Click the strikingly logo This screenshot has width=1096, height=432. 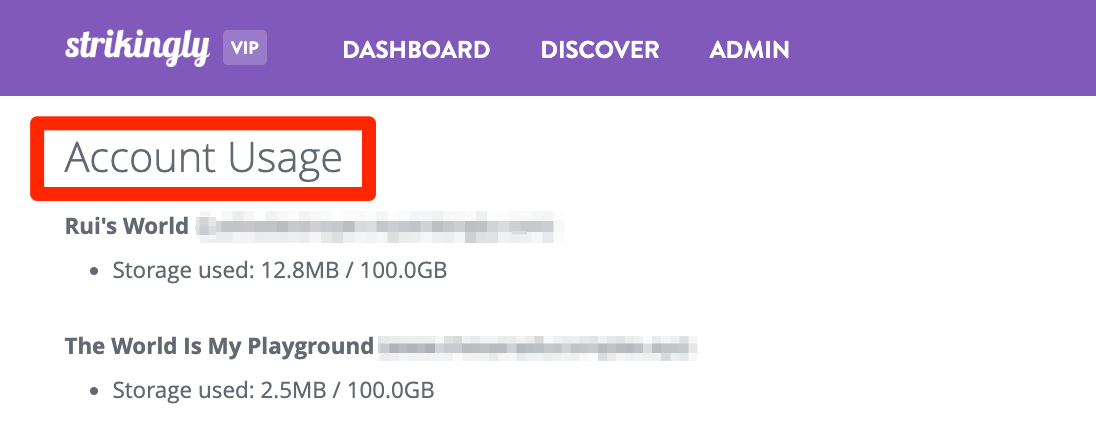138,48
